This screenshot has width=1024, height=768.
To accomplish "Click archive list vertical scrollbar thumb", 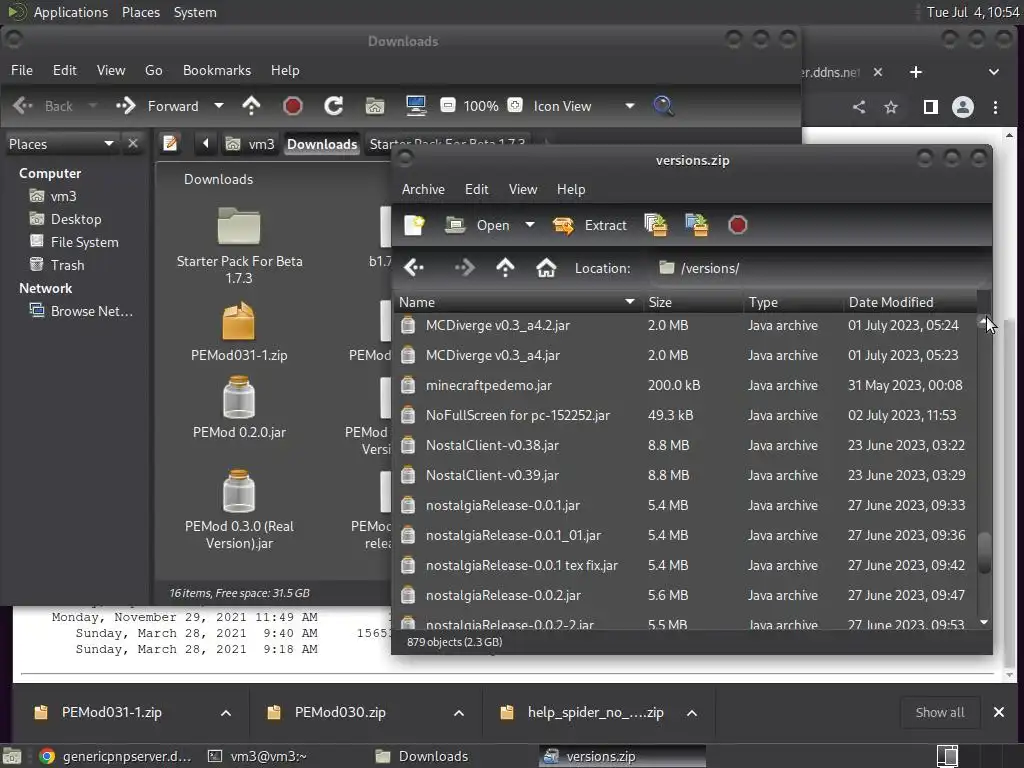I will point(984,553).
